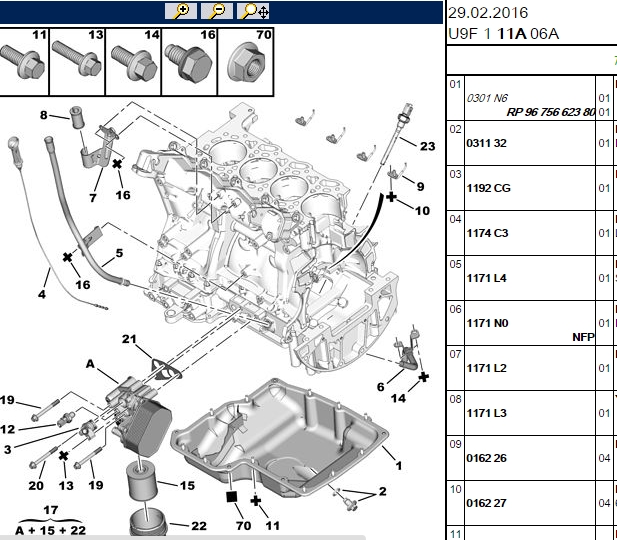Click the NFP note in row 06
Viewport: 617px width, 540px height.
583,337
